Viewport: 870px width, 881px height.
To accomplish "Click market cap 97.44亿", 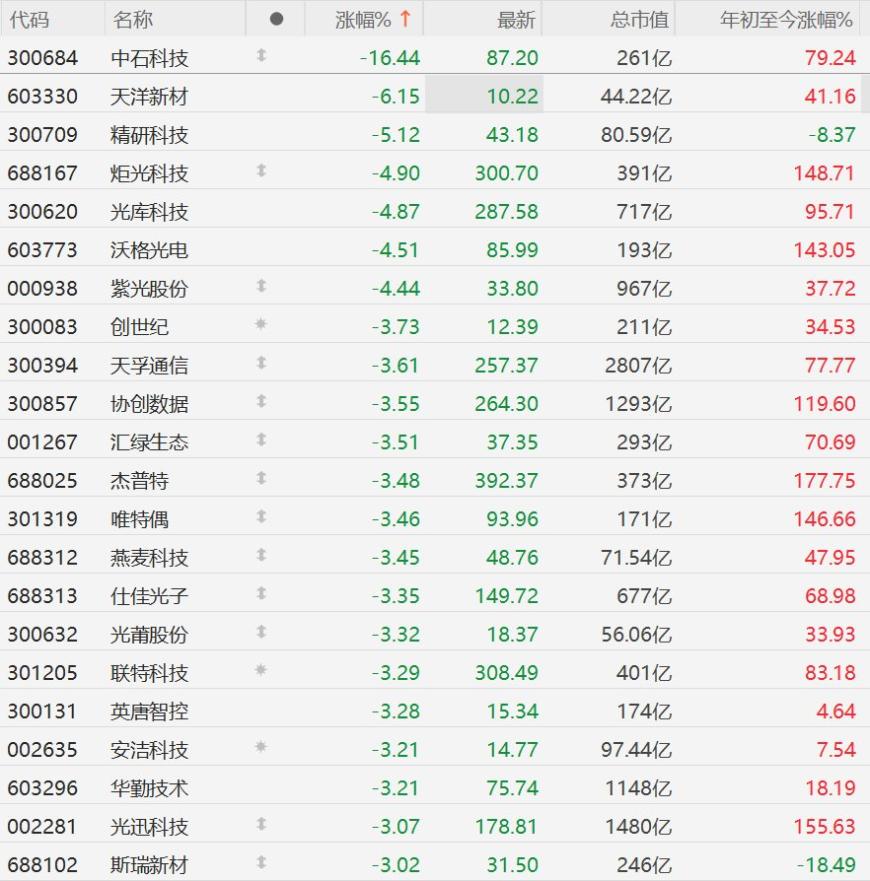I will [636, 750].
